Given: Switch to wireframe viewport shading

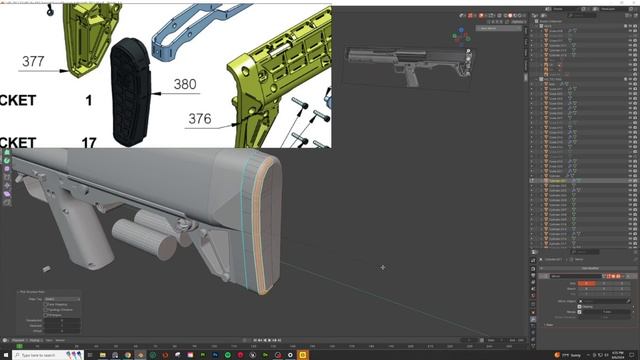Looking at the screenshot, I should point(505,16).
